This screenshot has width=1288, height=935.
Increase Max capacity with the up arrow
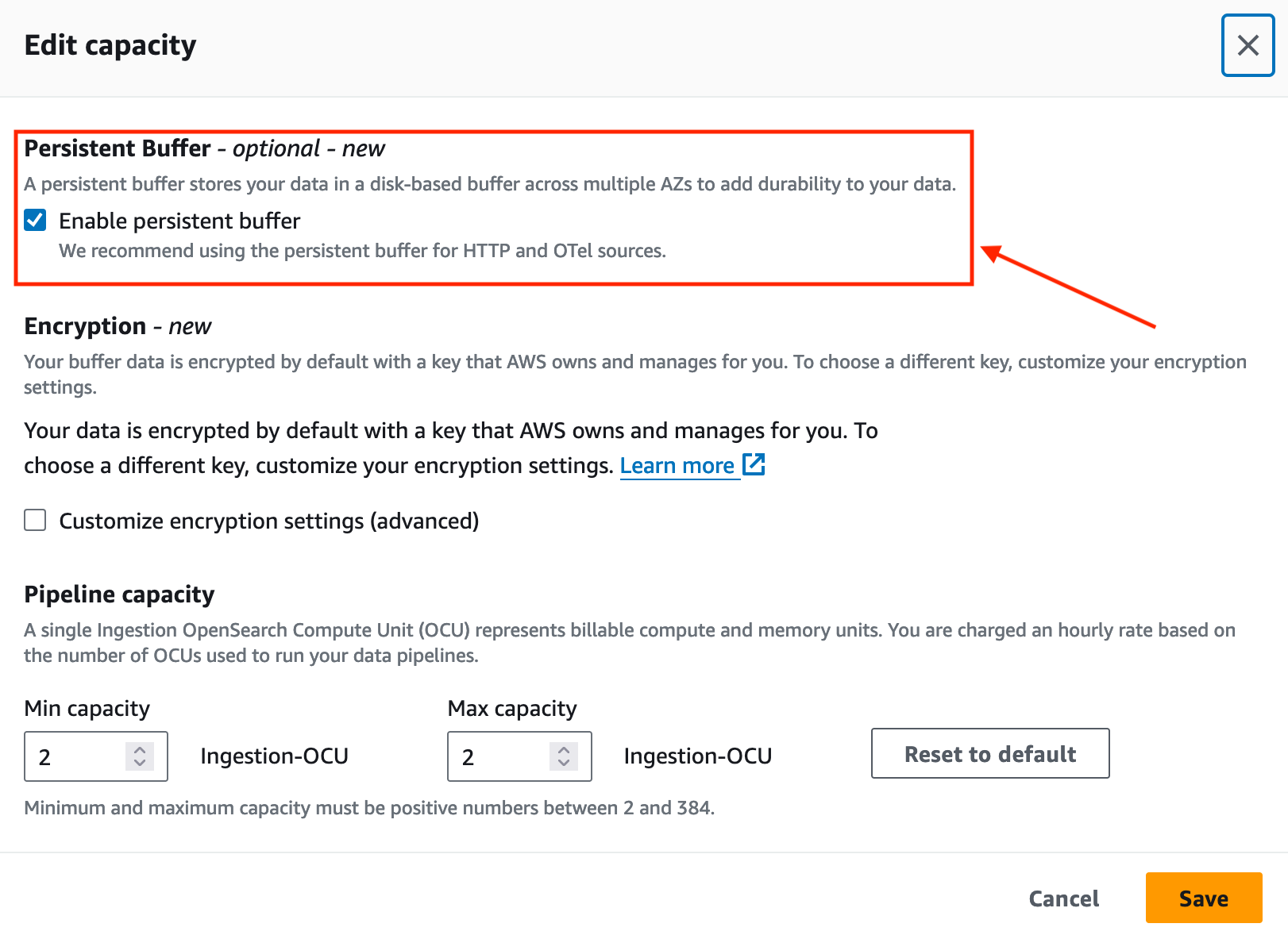(x=564, y=749)
